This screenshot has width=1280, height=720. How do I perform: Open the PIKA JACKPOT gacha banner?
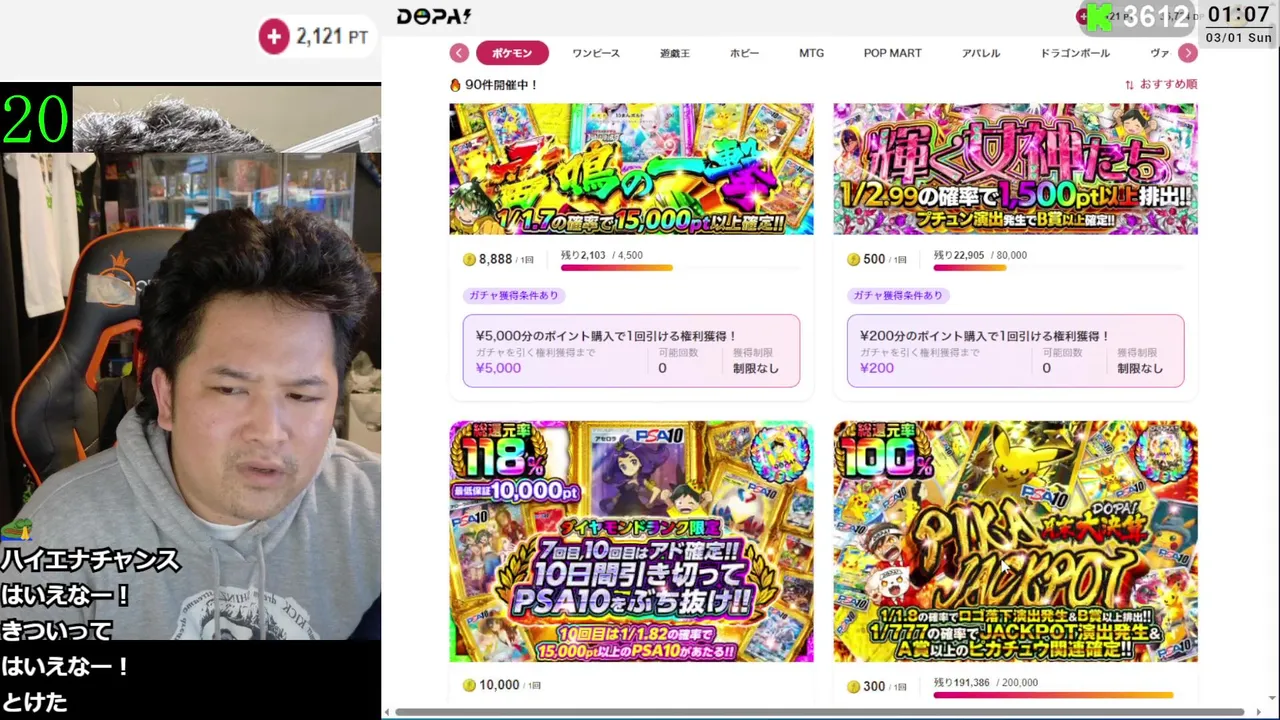[x=1015, y=541]
